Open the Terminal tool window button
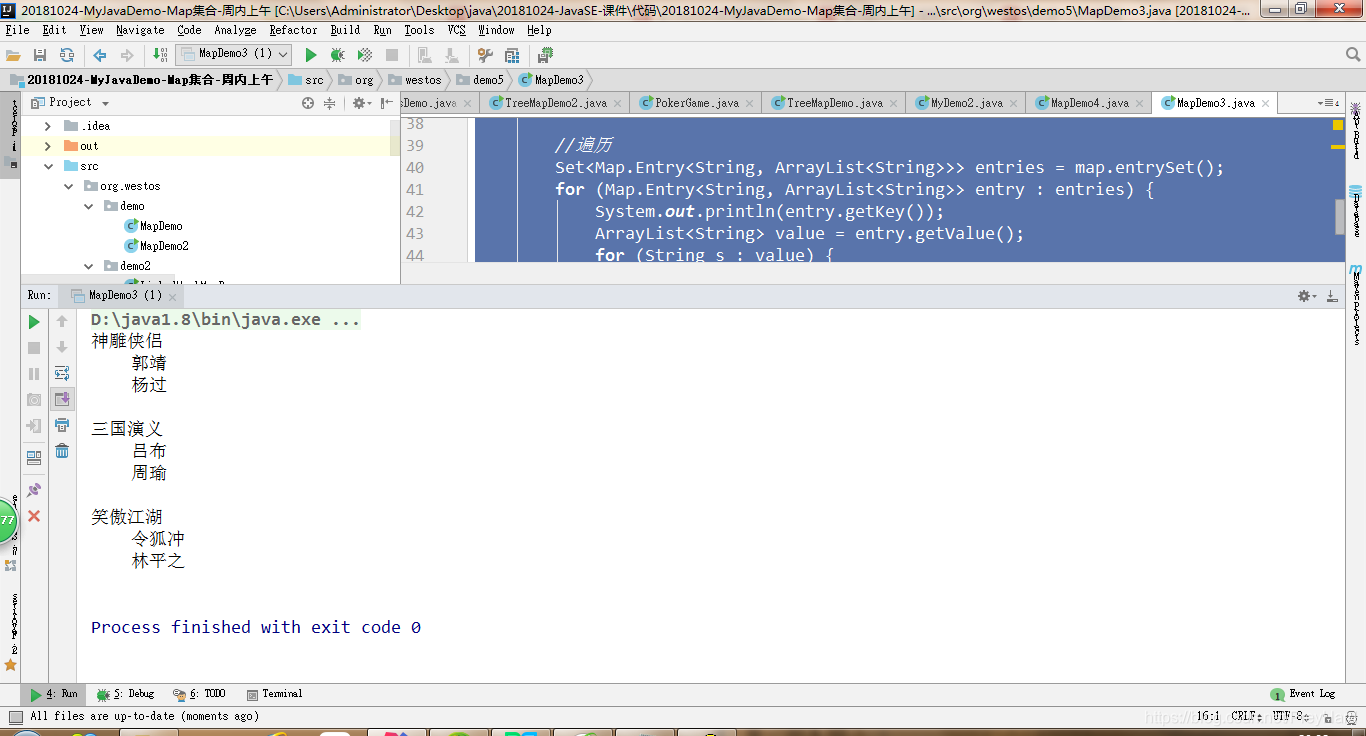This screenshot has height=736, width=1366. (275, 694)
